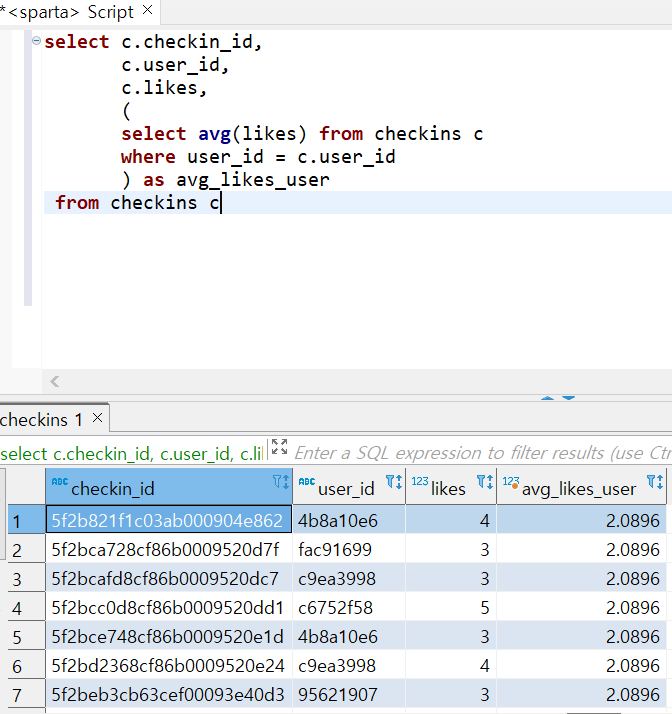This screenshot has width=672, height=714.
Task: Select the checkin_id column header
Action: (169, 486)
